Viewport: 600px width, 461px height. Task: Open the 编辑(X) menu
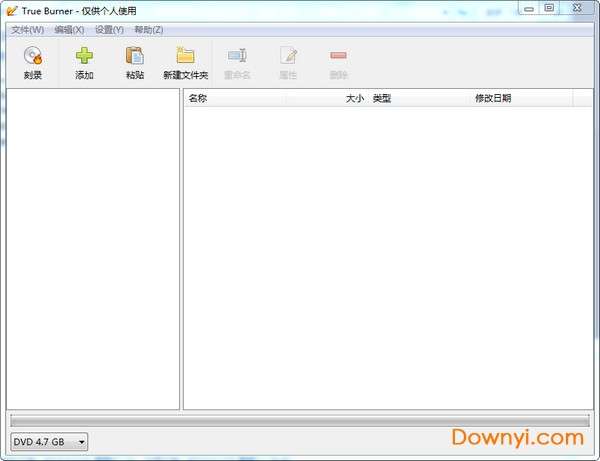(x=69, y=30)
